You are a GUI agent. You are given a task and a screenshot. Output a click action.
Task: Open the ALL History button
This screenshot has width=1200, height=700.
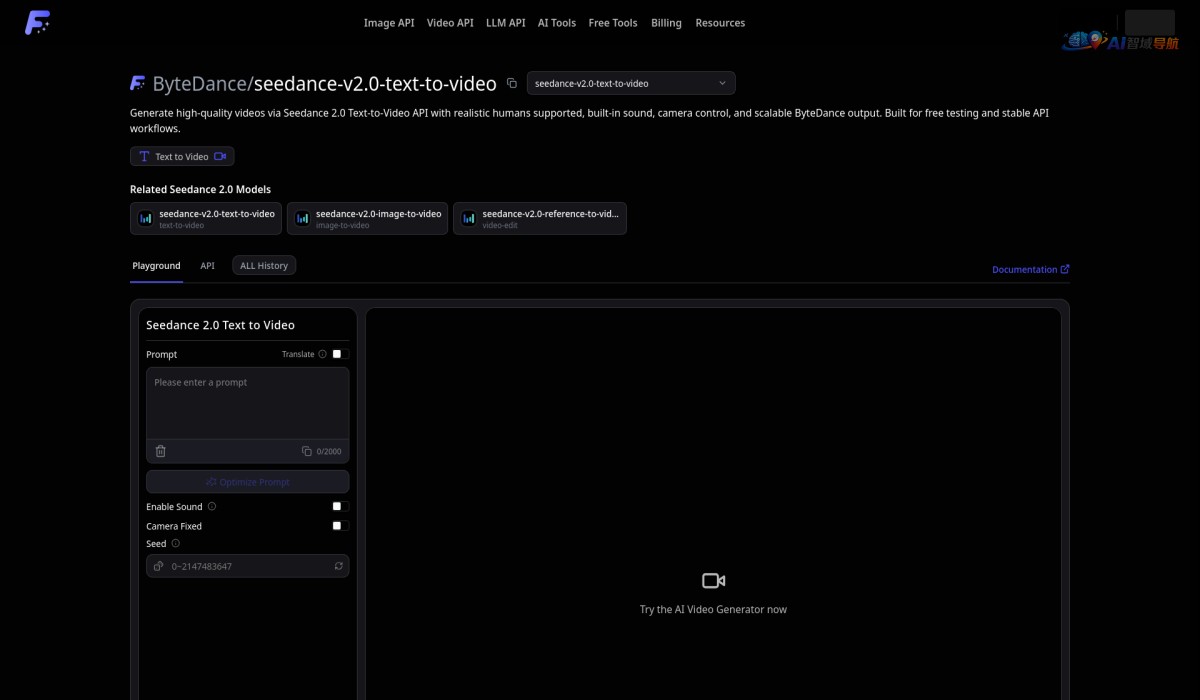pos(264,266)
